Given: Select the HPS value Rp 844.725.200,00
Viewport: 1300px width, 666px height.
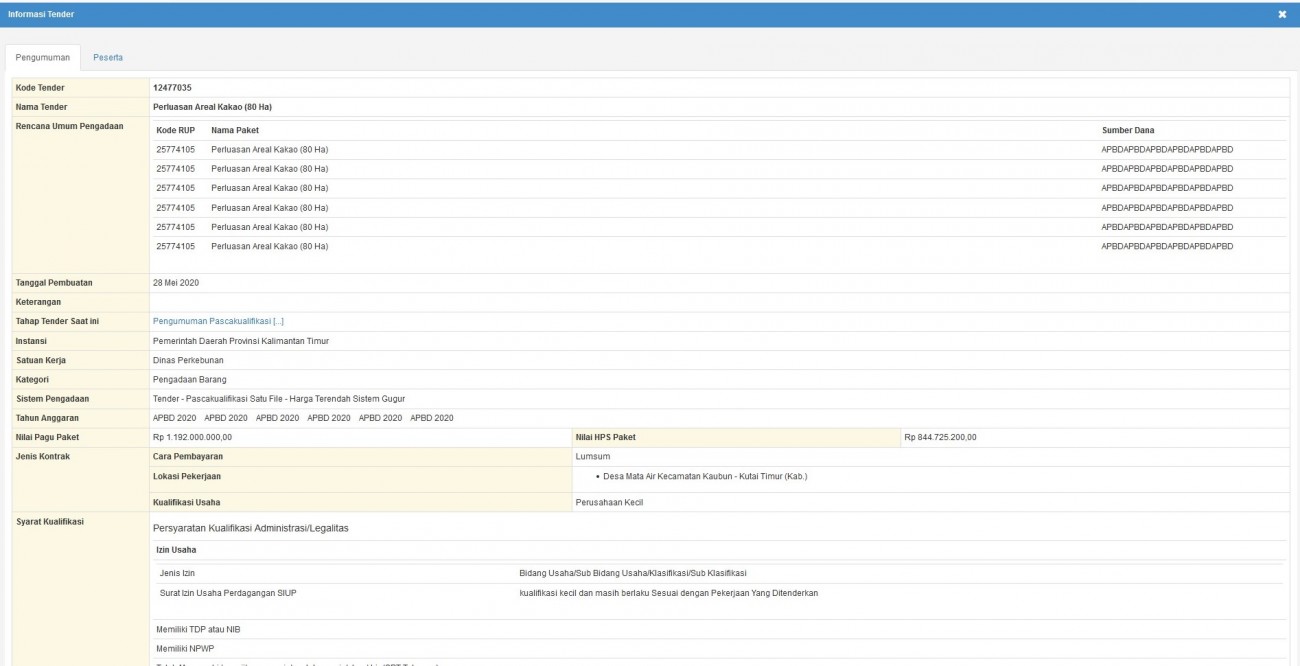Looking at the screenshot, I should (x=940, y=437).
